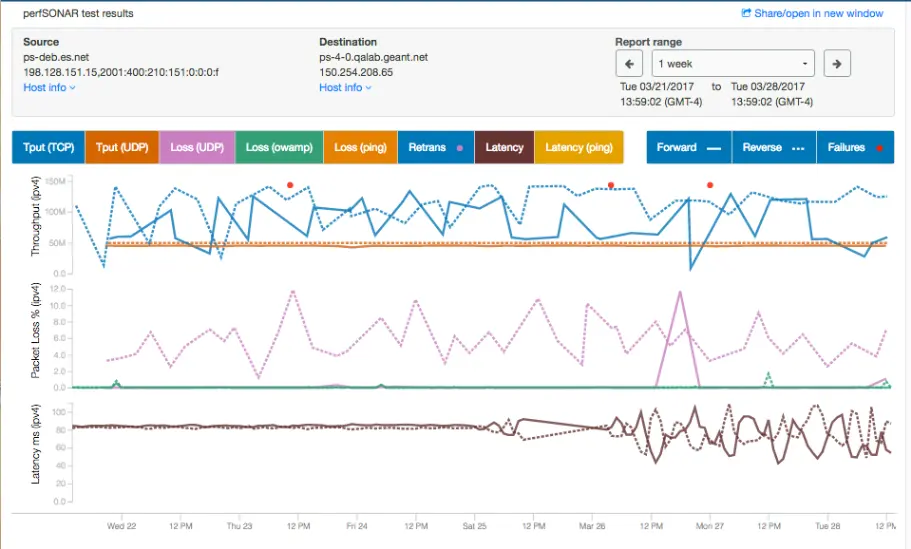911x549 pixels.
Task: Toggle the Tput (UDP) series
Action: click(x=122, y=148)
